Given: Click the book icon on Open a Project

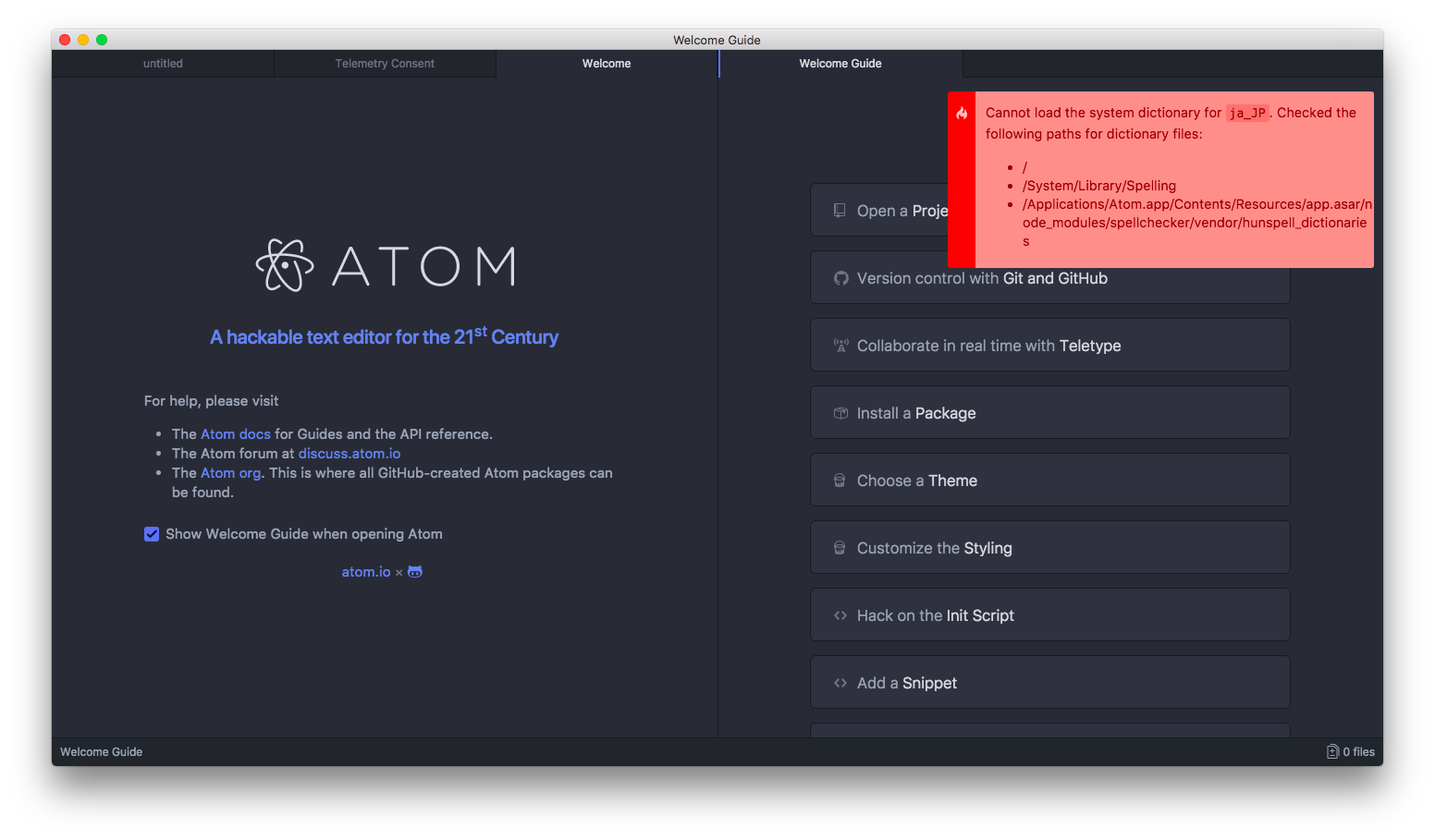Looking at the screenshot, I should tap(840, 211).
